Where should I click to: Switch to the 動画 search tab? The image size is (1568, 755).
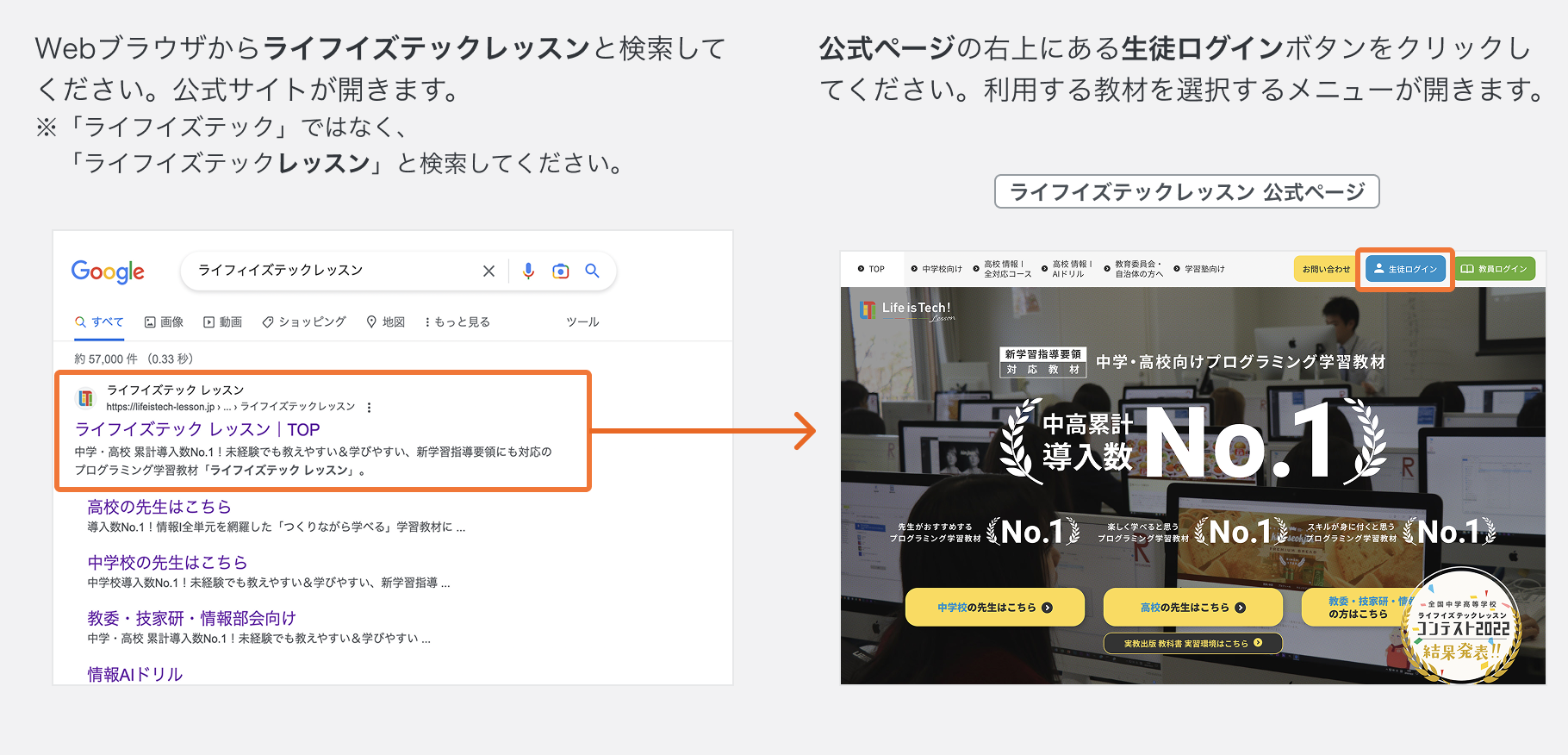pos(222,322)
